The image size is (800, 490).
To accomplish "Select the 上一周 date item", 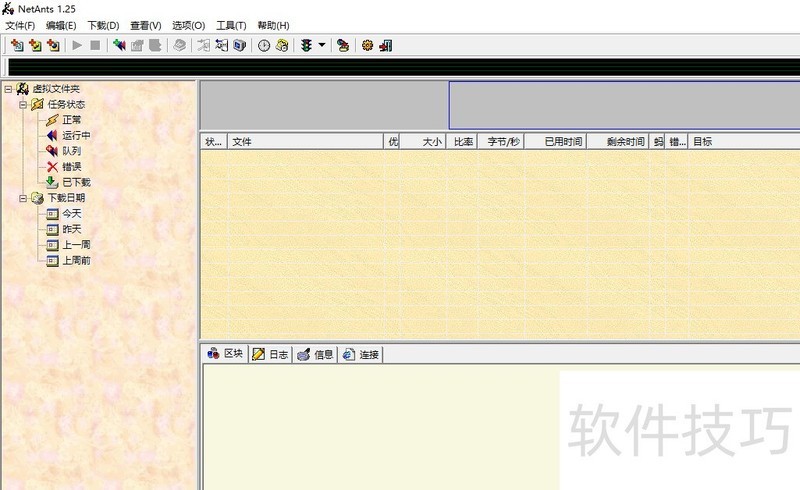I will click(x=77, y=245).
